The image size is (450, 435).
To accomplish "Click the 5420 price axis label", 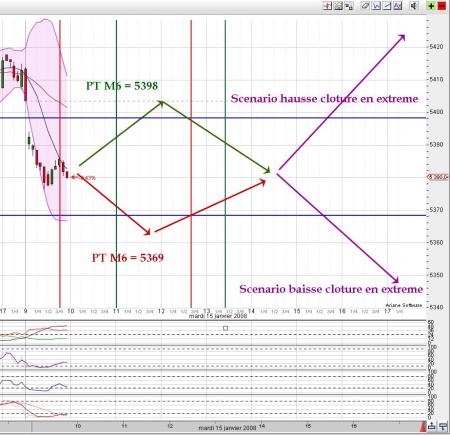I will (x=436, y=47).
